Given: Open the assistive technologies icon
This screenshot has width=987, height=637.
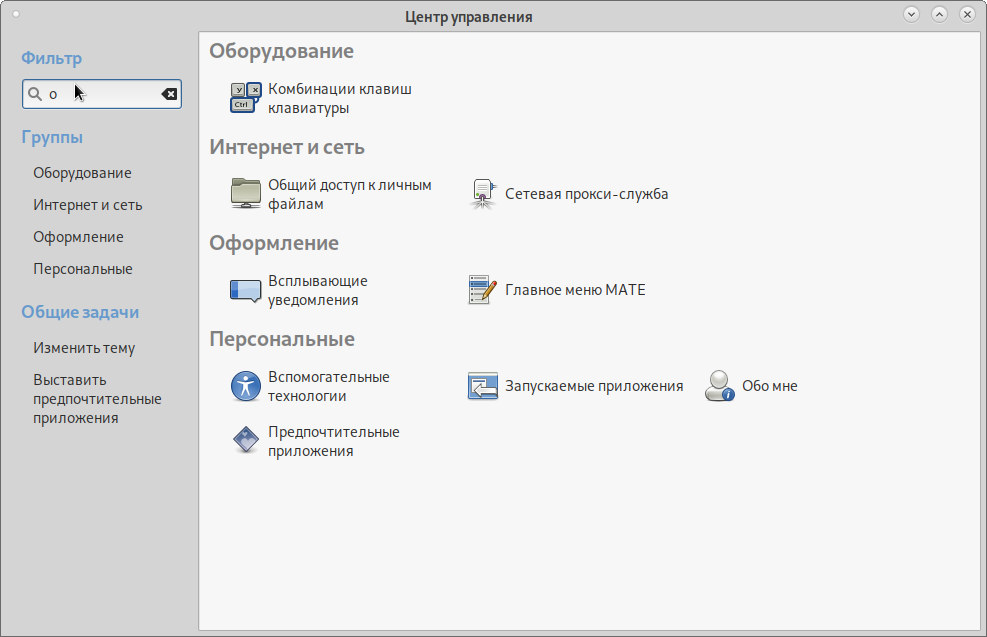Looking at the screenshot, I should click(x=246, y=386).
